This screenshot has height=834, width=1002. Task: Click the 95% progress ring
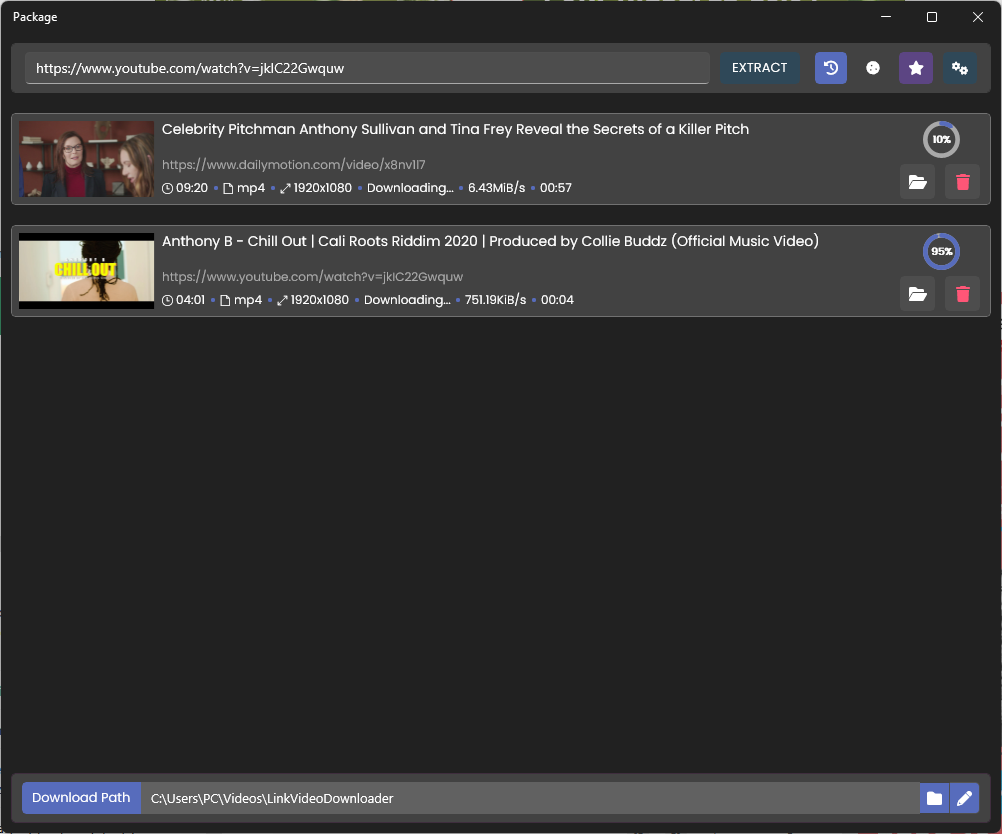[x=941, y=251]
